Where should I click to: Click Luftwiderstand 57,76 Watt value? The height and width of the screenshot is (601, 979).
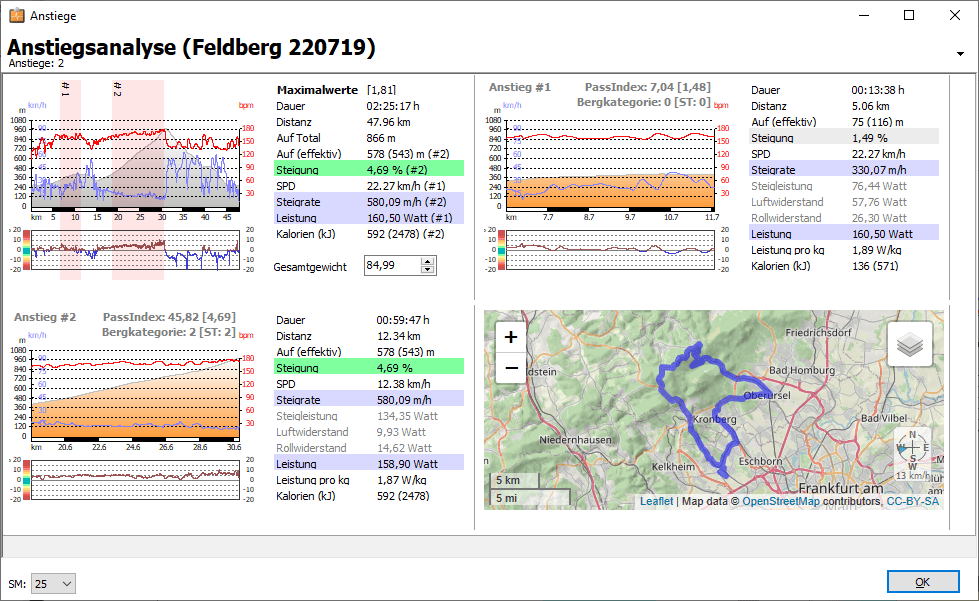[879, 202]
